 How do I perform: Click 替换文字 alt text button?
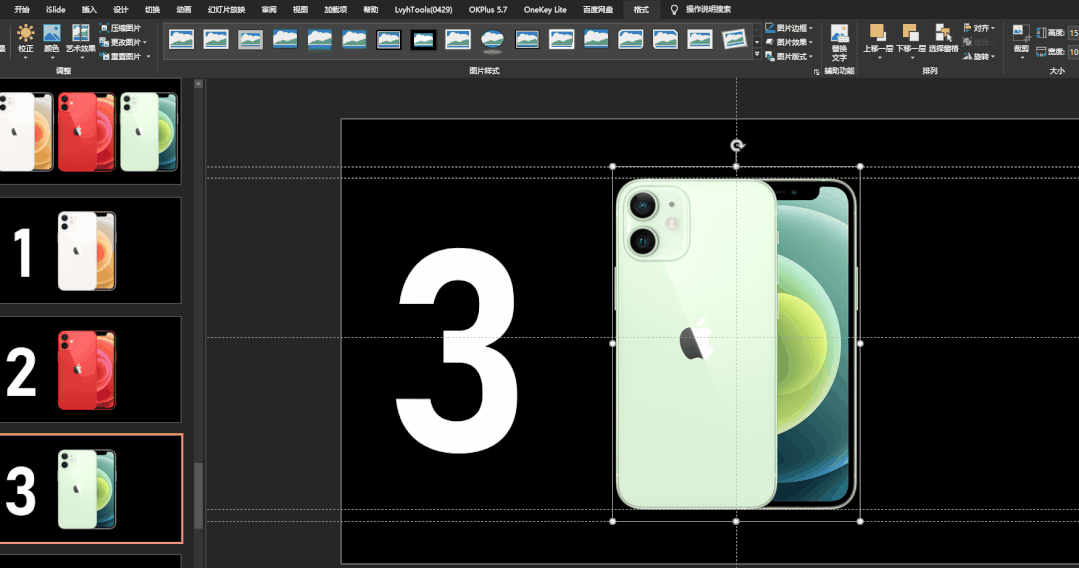[x=839, y=42]
